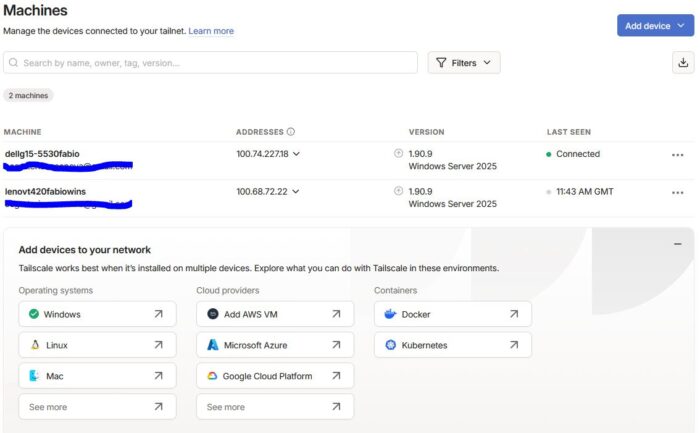Click Windows Server 2025 for lenovt420fabiowins
The image size is (700, 433).
[x=452, y=204]
